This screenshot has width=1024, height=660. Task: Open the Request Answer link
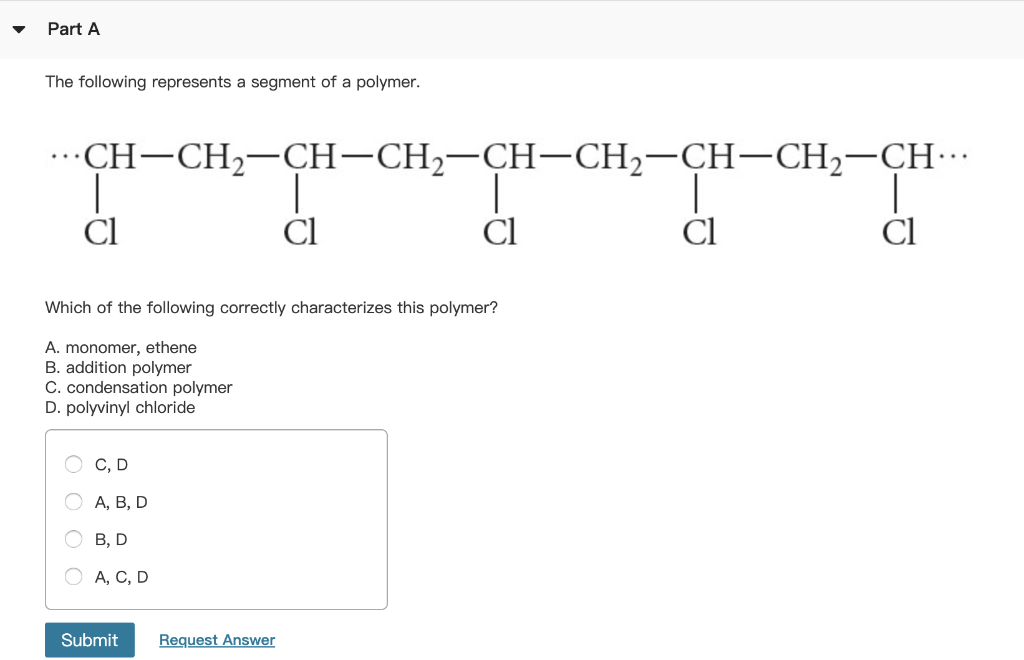coord(216,639)
